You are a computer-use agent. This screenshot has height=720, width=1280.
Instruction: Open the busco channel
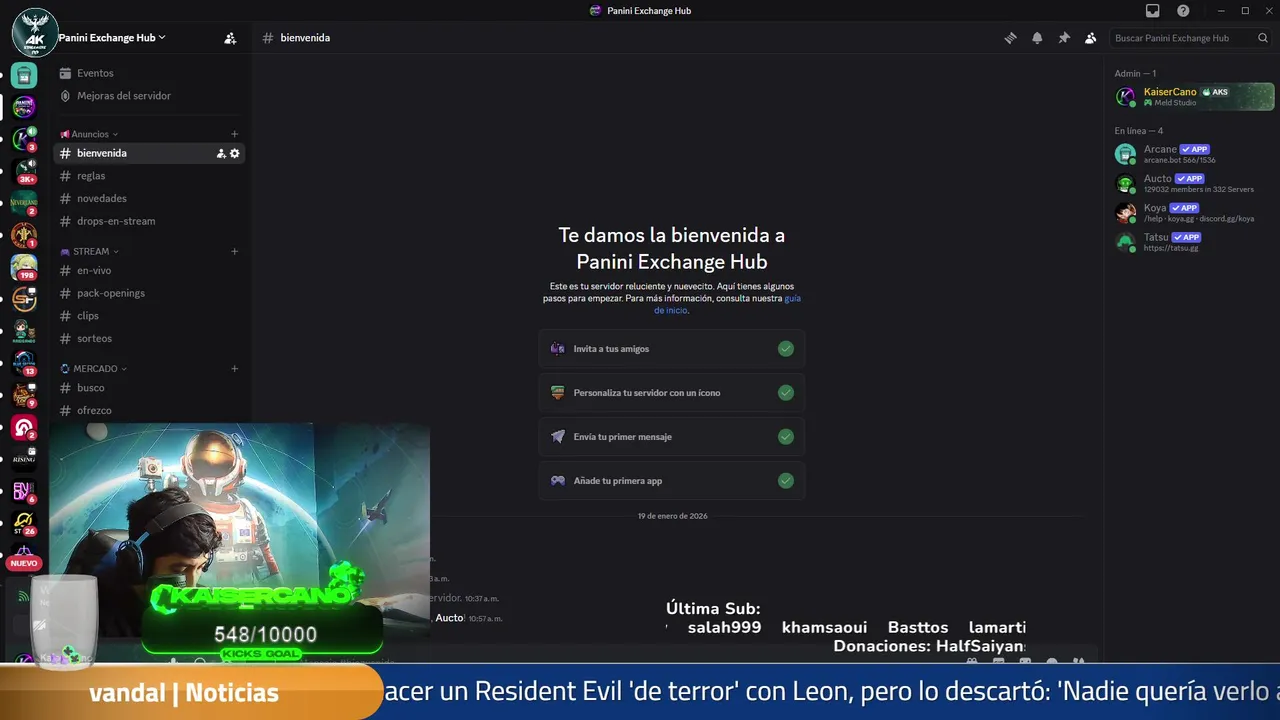pyautogui.click(x=150, y=387)
